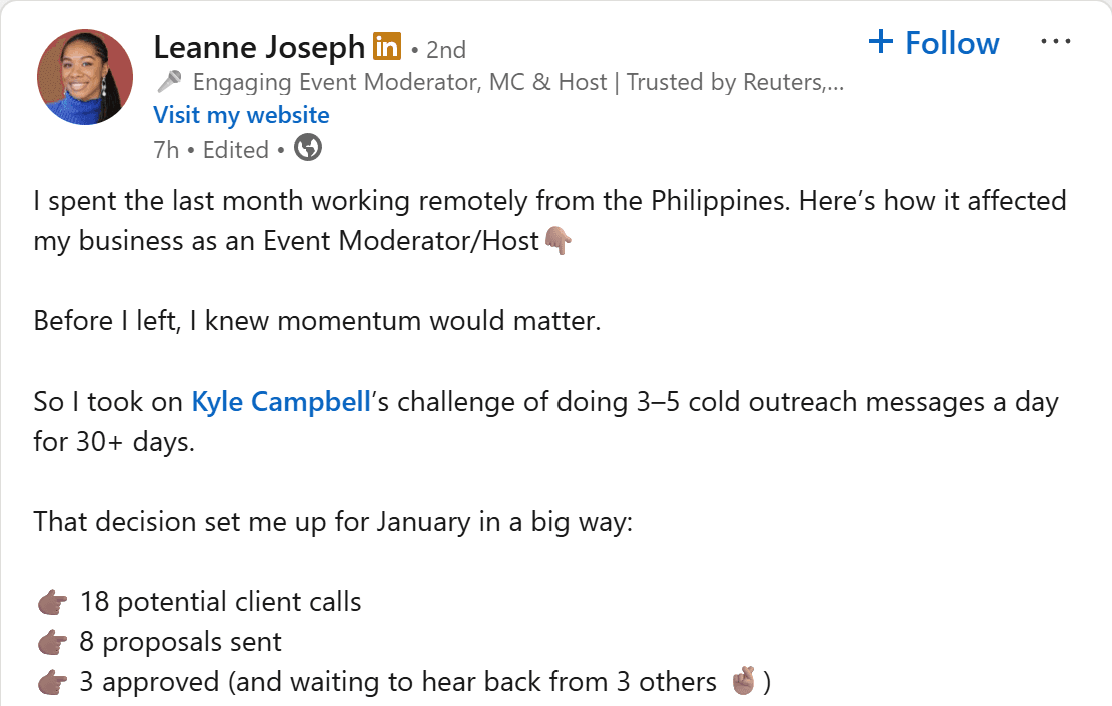The image size is (1112, 706).
Task: Click the plus sign on the Follow control
Action: (881, 42)
